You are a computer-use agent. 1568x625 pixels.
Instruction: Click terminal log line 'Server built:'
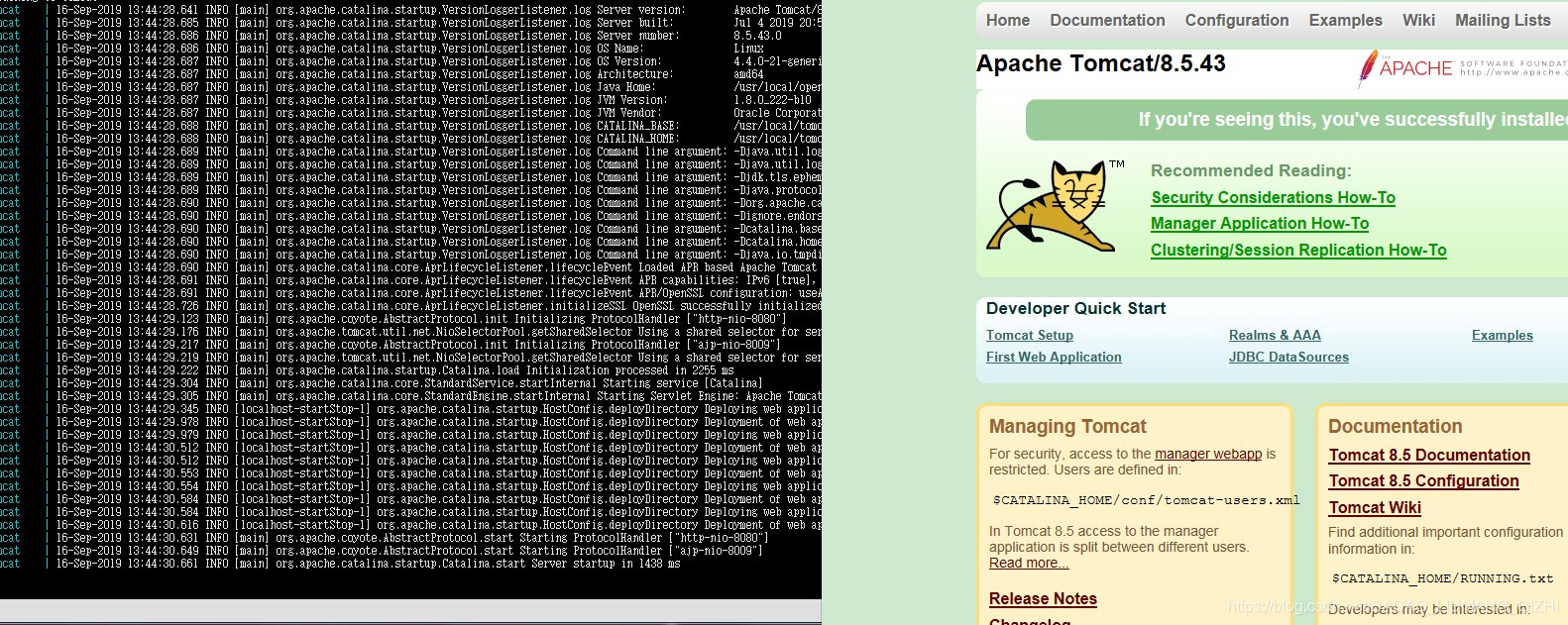click(438, 23)
